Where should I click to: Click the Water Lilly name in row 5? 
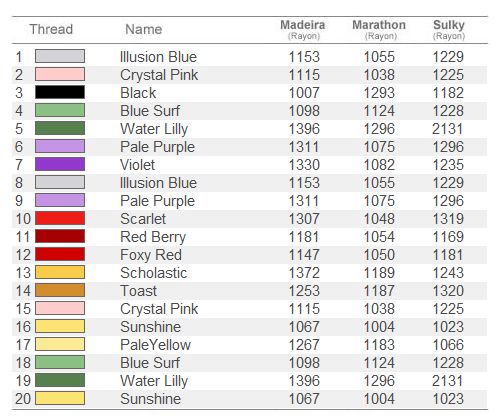(154, 129)
